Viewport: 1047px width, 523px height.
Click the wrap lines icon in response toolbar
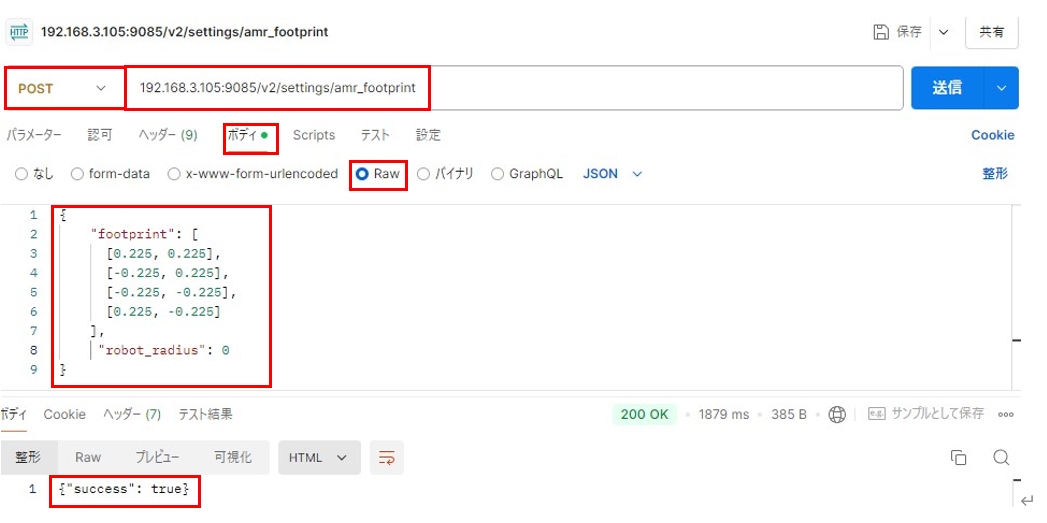click(385, 458)
